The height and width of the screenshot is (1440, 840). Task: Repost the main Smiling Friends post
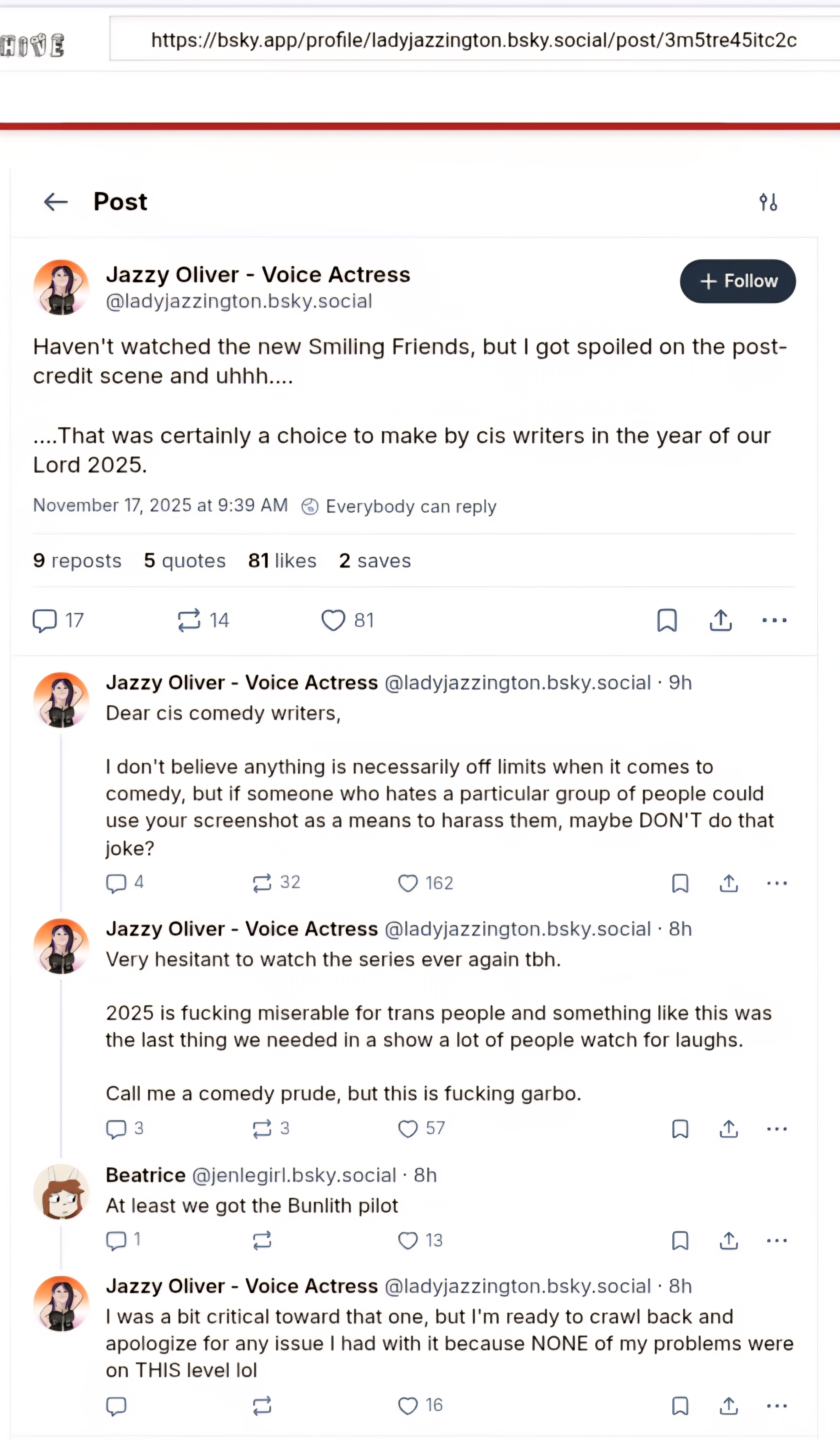click(189, 621)
